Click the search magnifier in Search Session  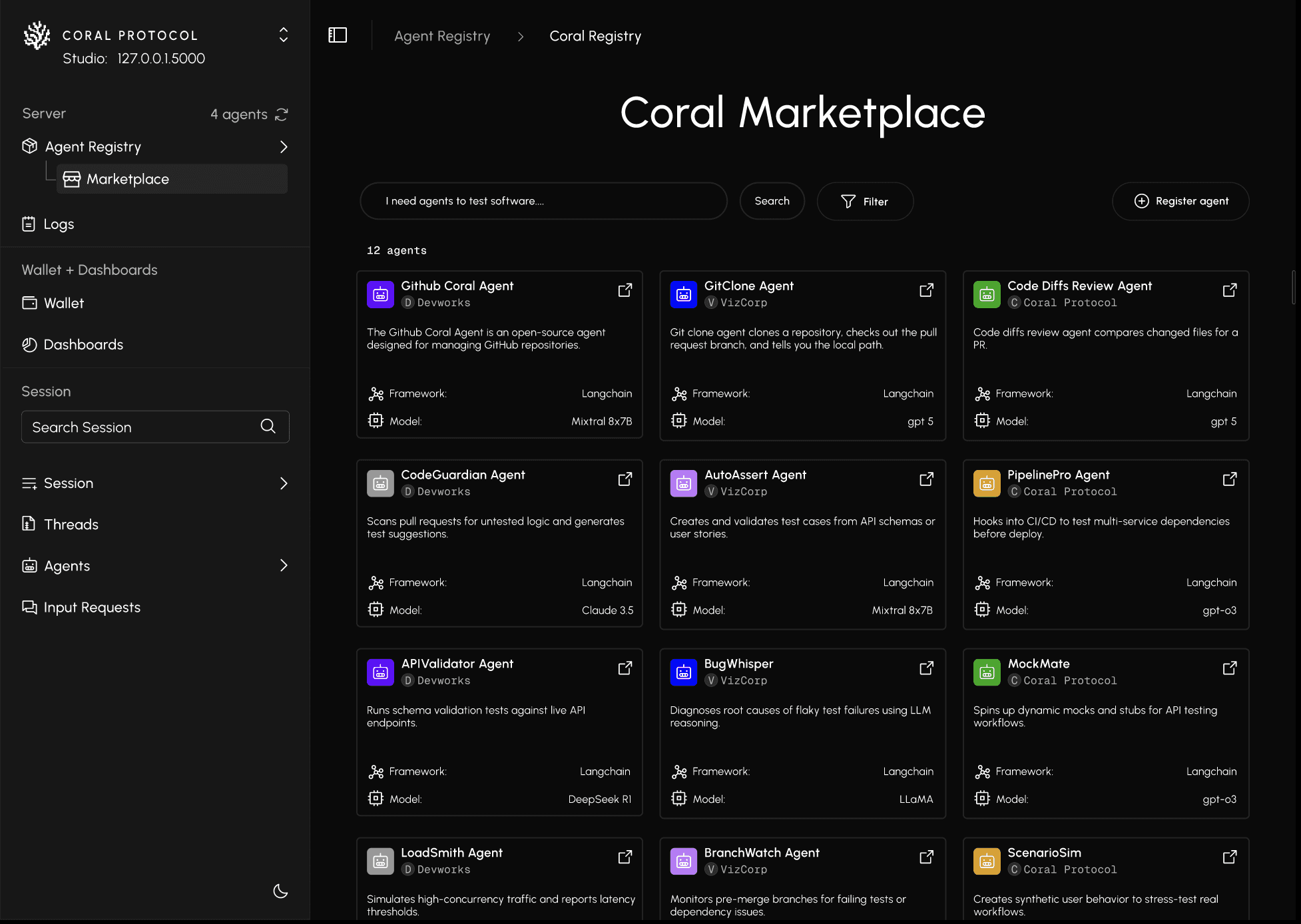pyautogui.click(x=268, y=427)
